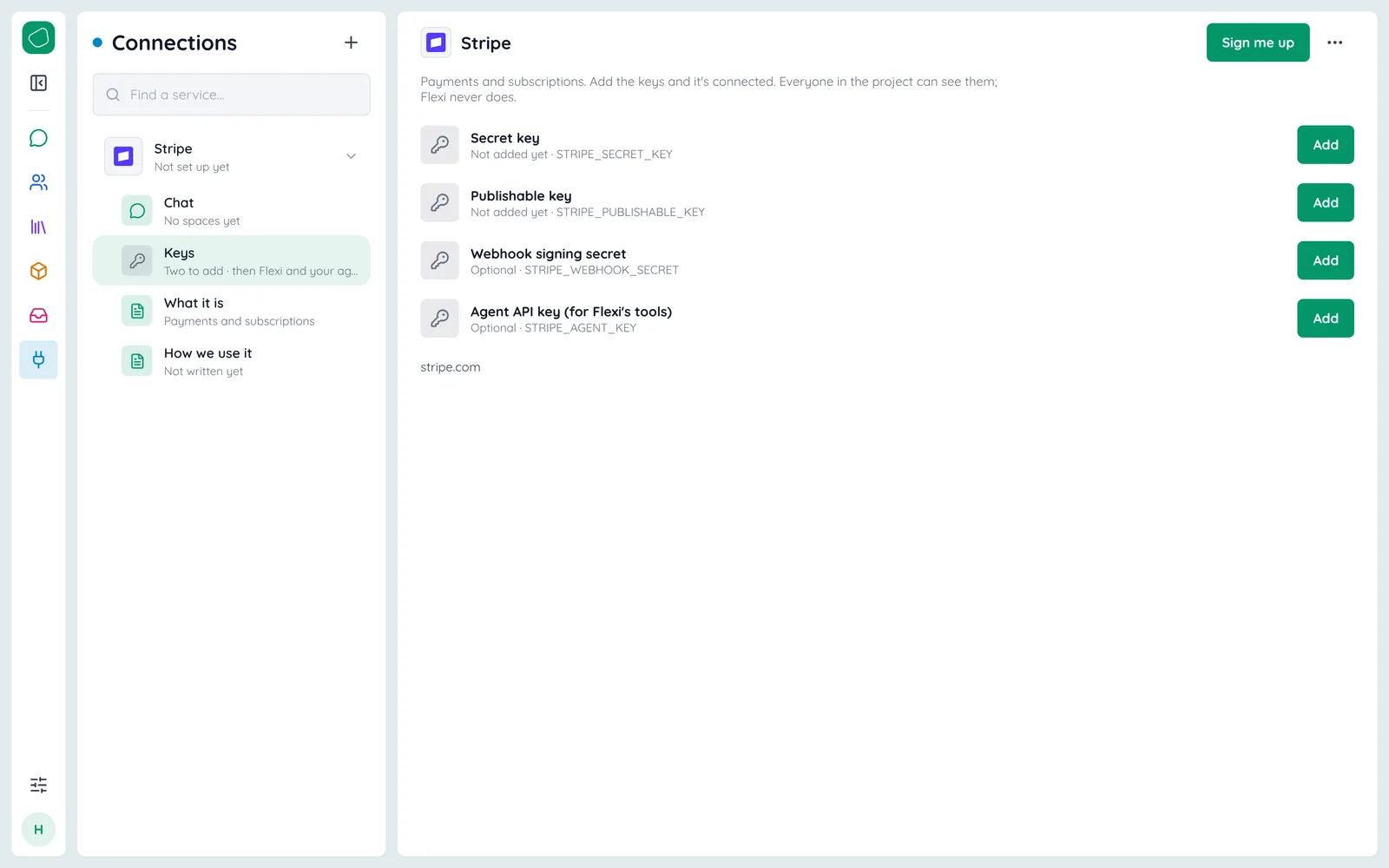Open the H user avatar

click(38, 830)
